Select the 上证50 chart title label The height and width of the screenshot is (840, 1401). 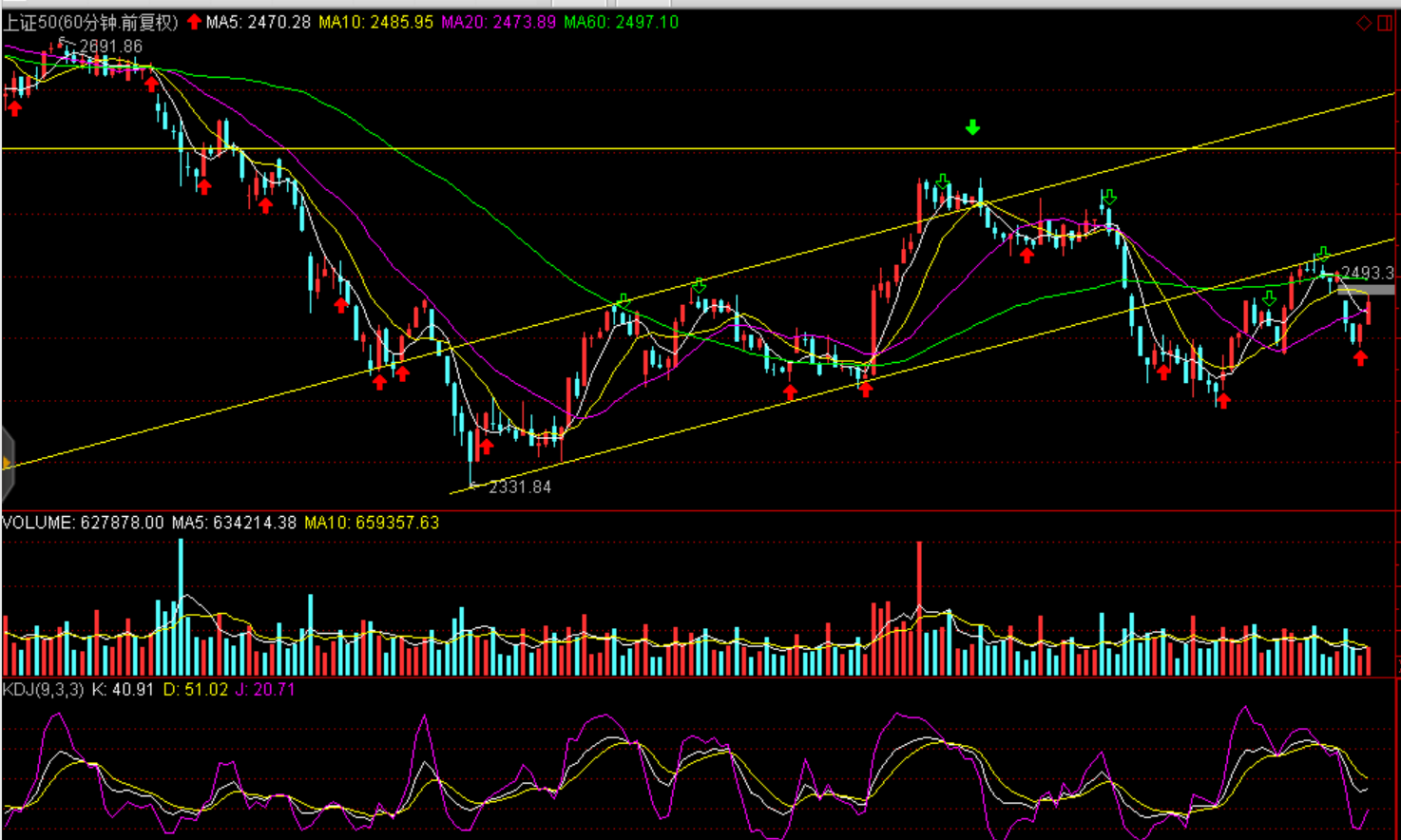coord(90,22)
